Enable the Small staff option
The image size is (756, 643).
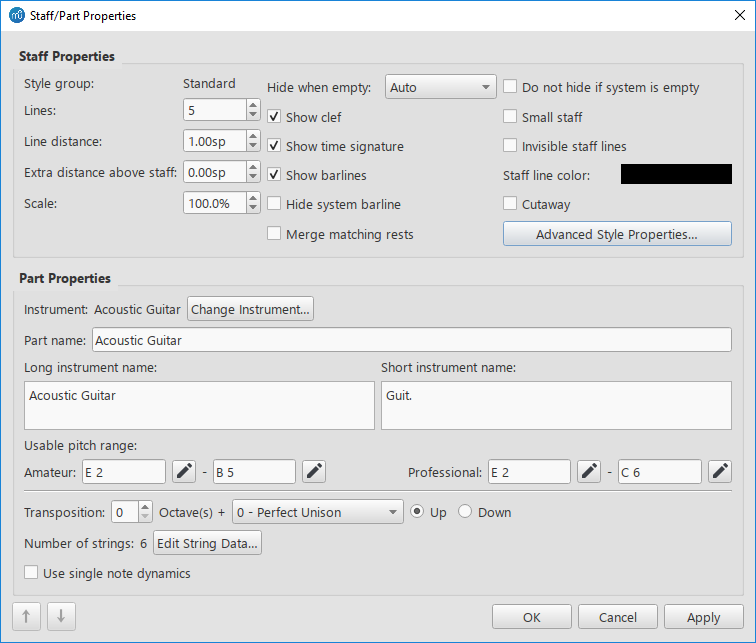(x=511, y=117)
